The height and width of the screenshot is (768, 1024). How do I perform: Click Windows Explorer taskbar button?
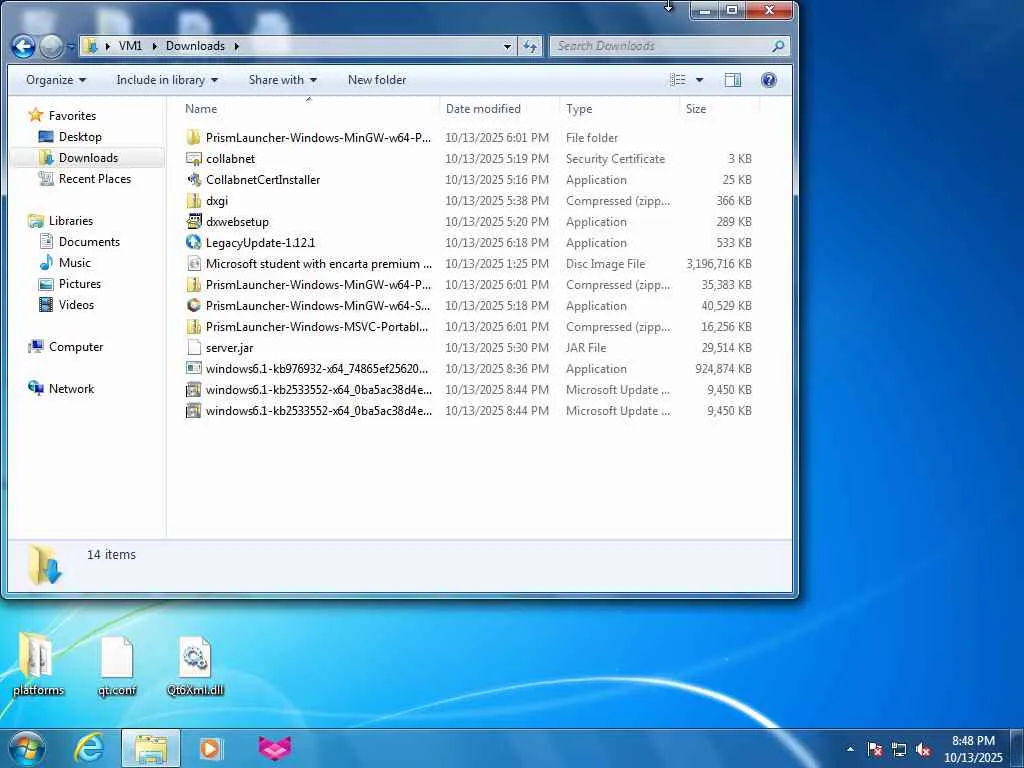click(x=151, y=748)
